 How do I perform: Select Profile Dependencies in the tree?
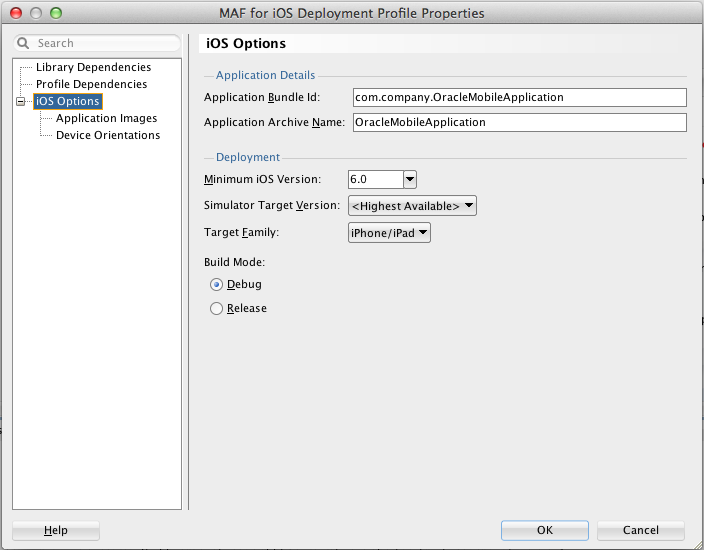pos(91,84)
